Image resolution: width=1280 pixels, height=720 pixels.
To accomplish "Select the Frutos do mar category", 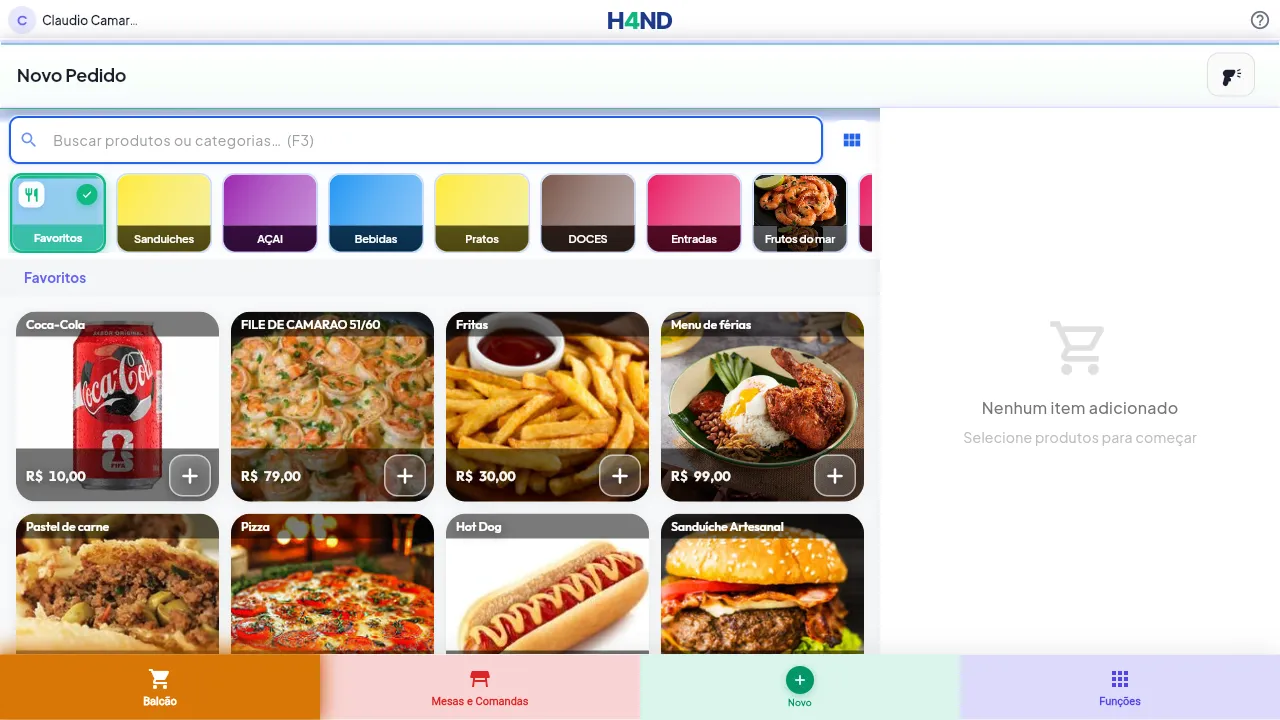I will [x=800, y=213].
